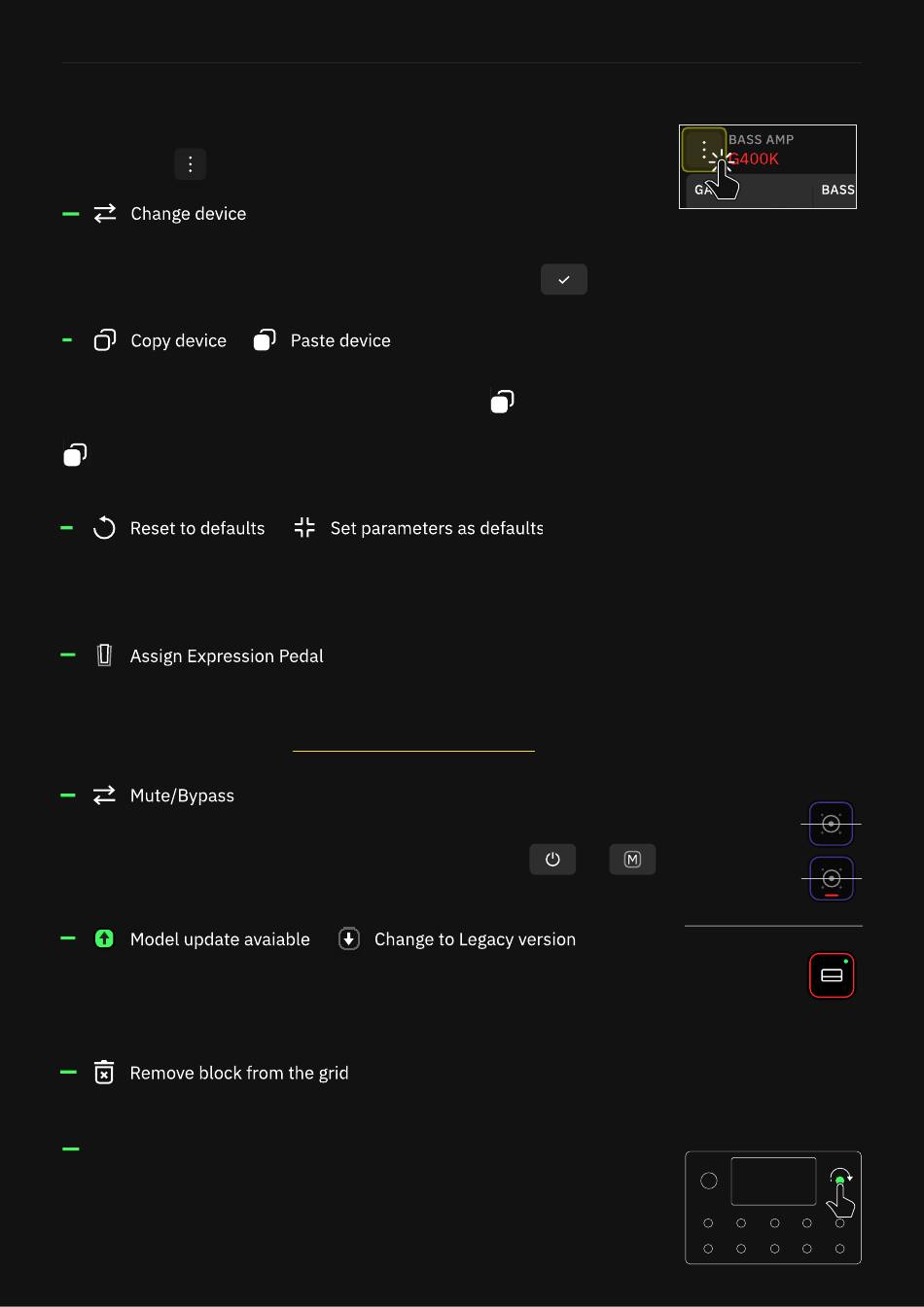Select the Mute/Bypass menu entry
This screenshot has height=1307, width=924.
[x=182, y=795]
